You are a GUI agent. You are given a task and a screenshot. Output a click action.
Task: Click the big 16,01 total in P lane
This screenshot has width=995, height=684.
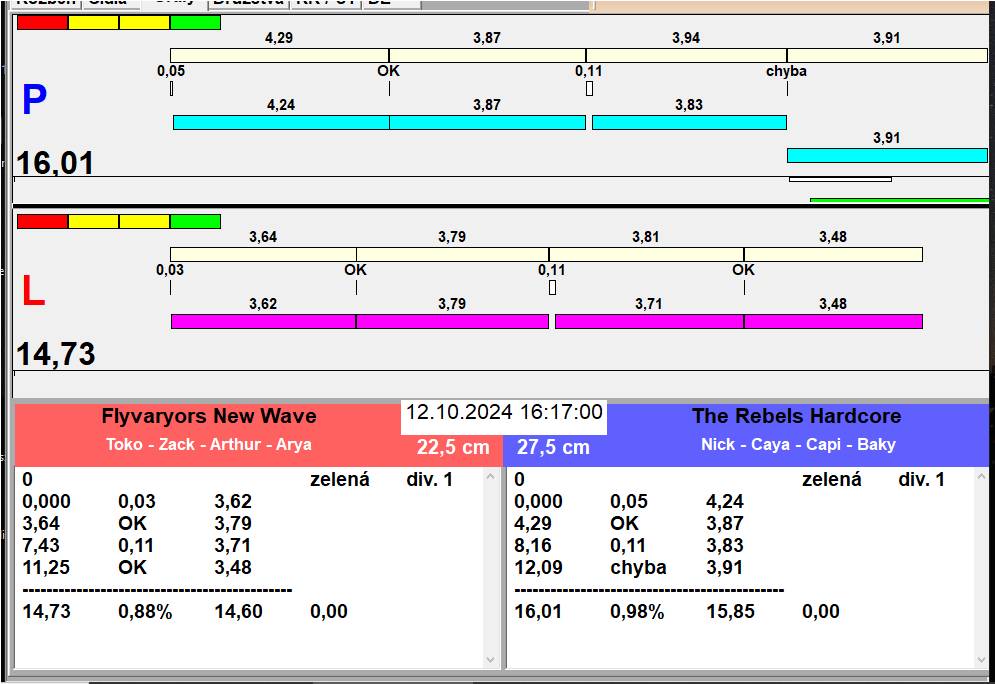[x=55, y=162]
